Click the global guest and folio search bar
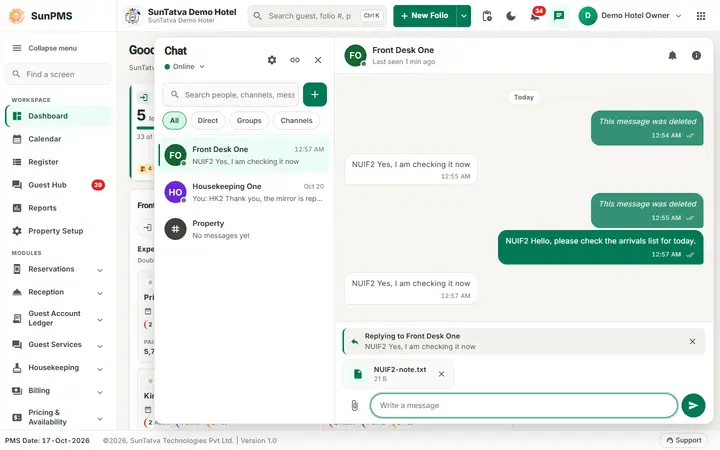 click(x=317, y=16)
